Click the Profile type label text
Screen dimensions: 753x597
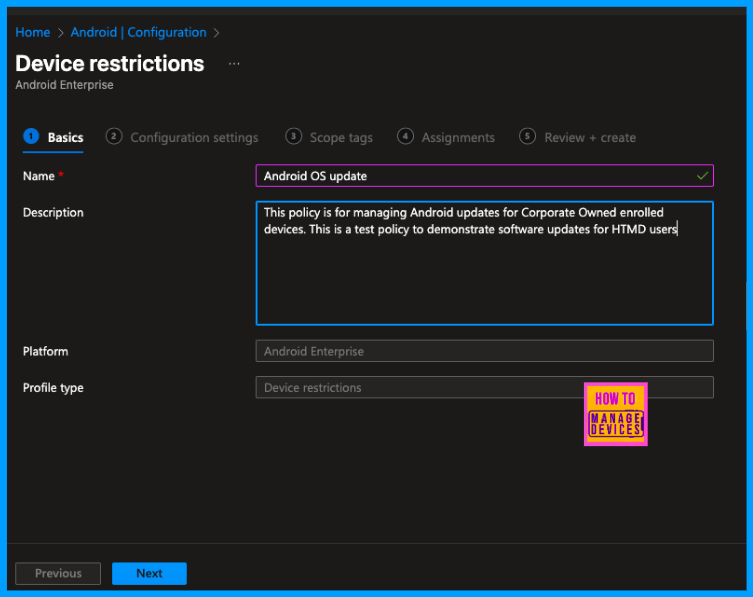coord(53,388)
